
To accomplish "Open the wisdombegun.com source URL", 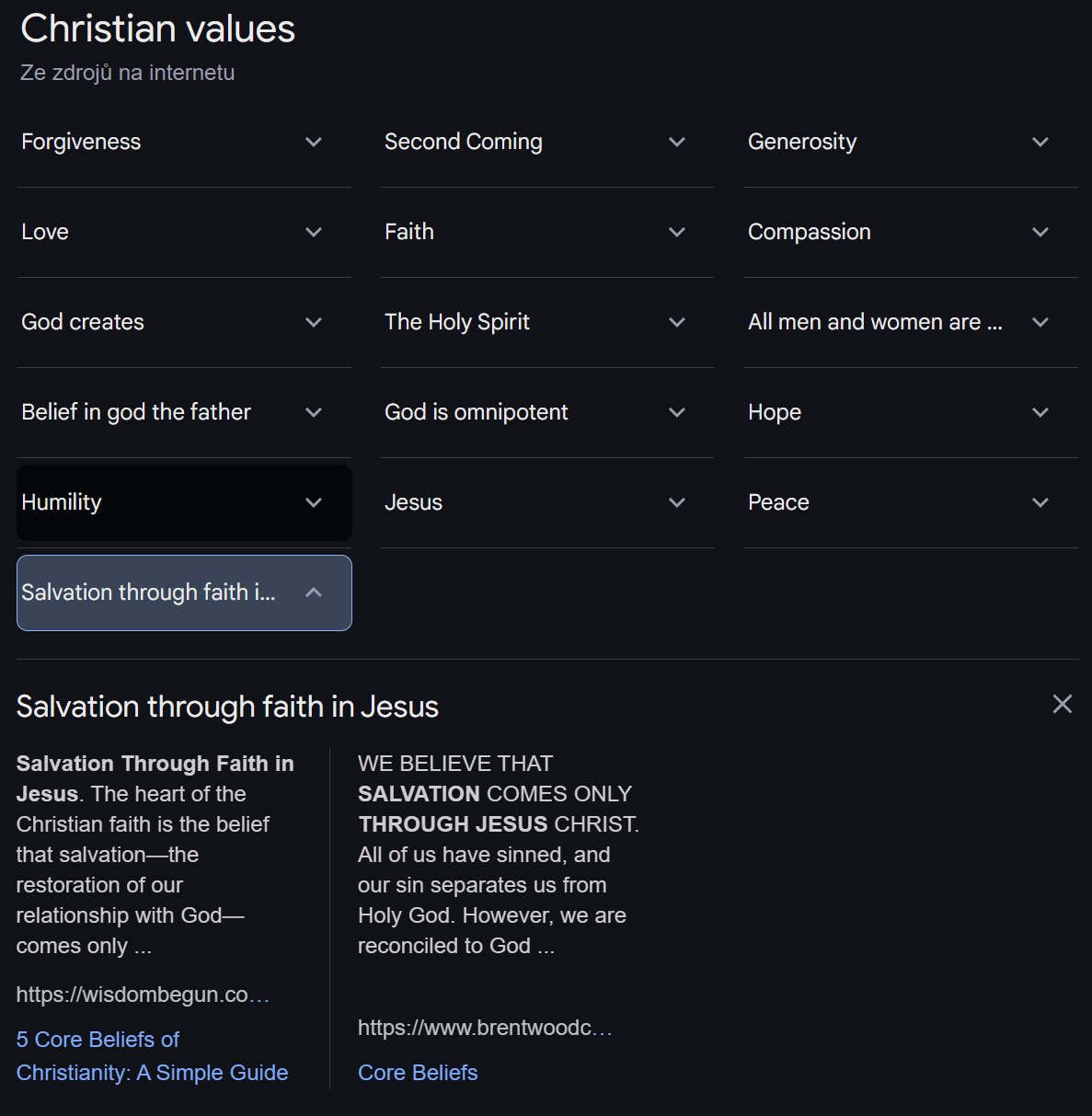I will tap(143, 995).
